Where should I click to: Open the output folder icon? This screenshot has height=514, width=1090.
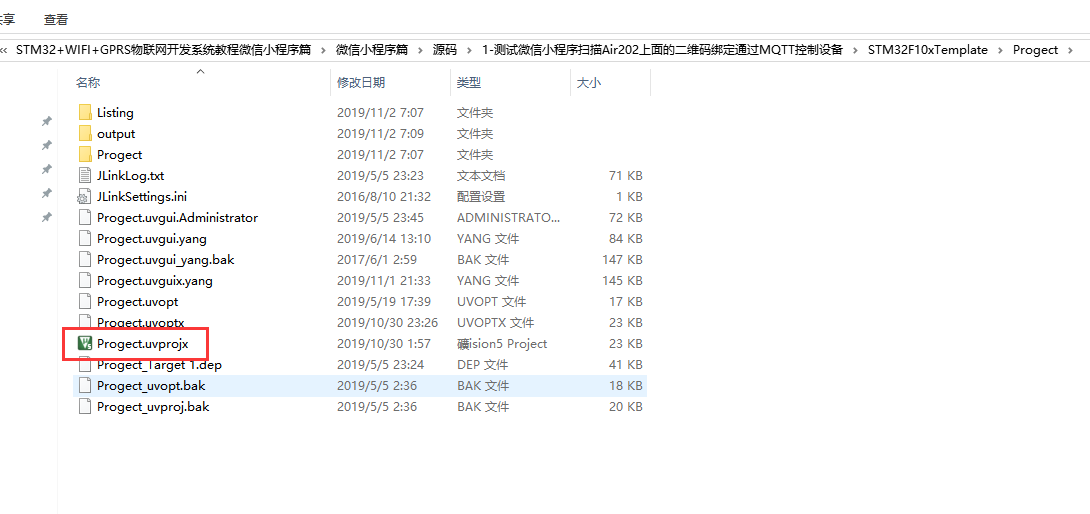pos(85,134)
